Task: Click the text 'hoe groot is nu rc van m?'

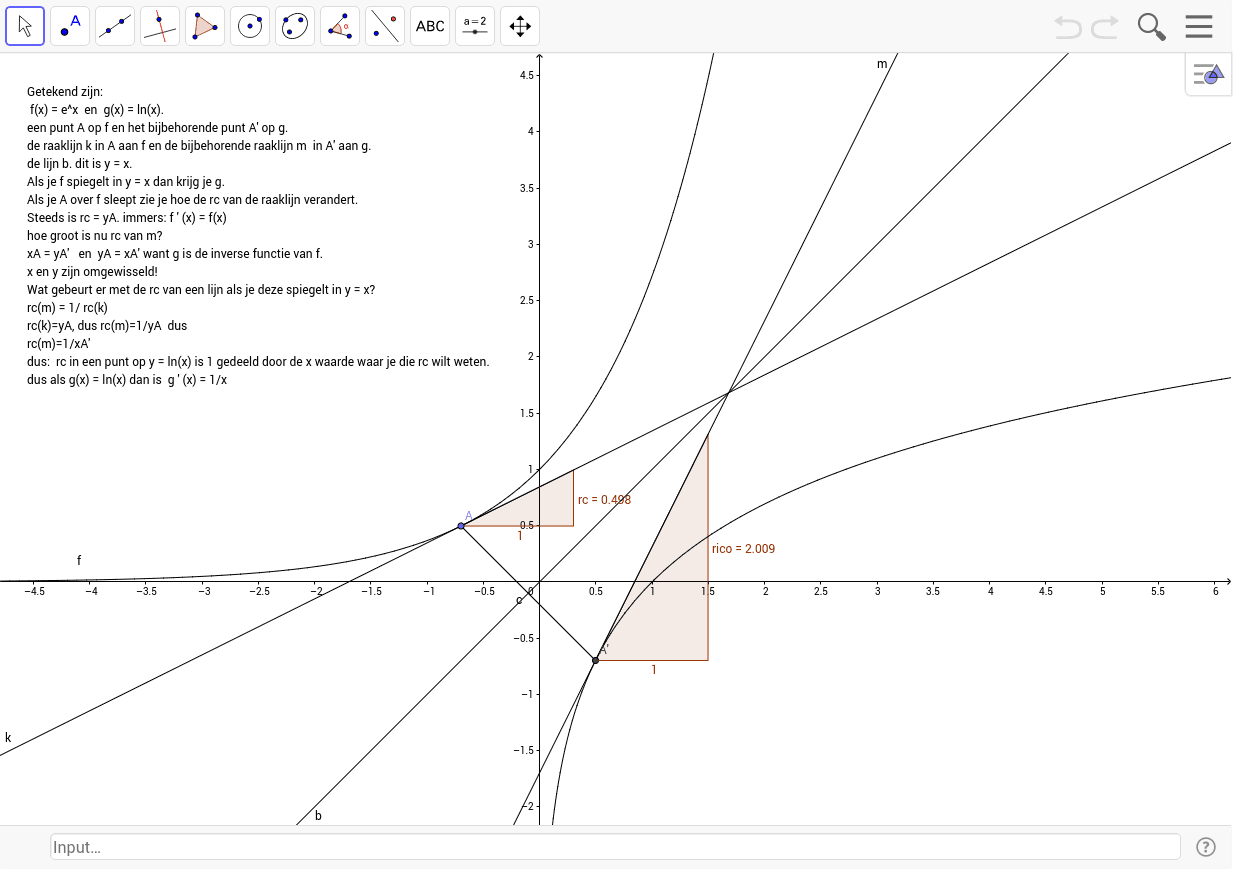Action: tap(94, 235)
